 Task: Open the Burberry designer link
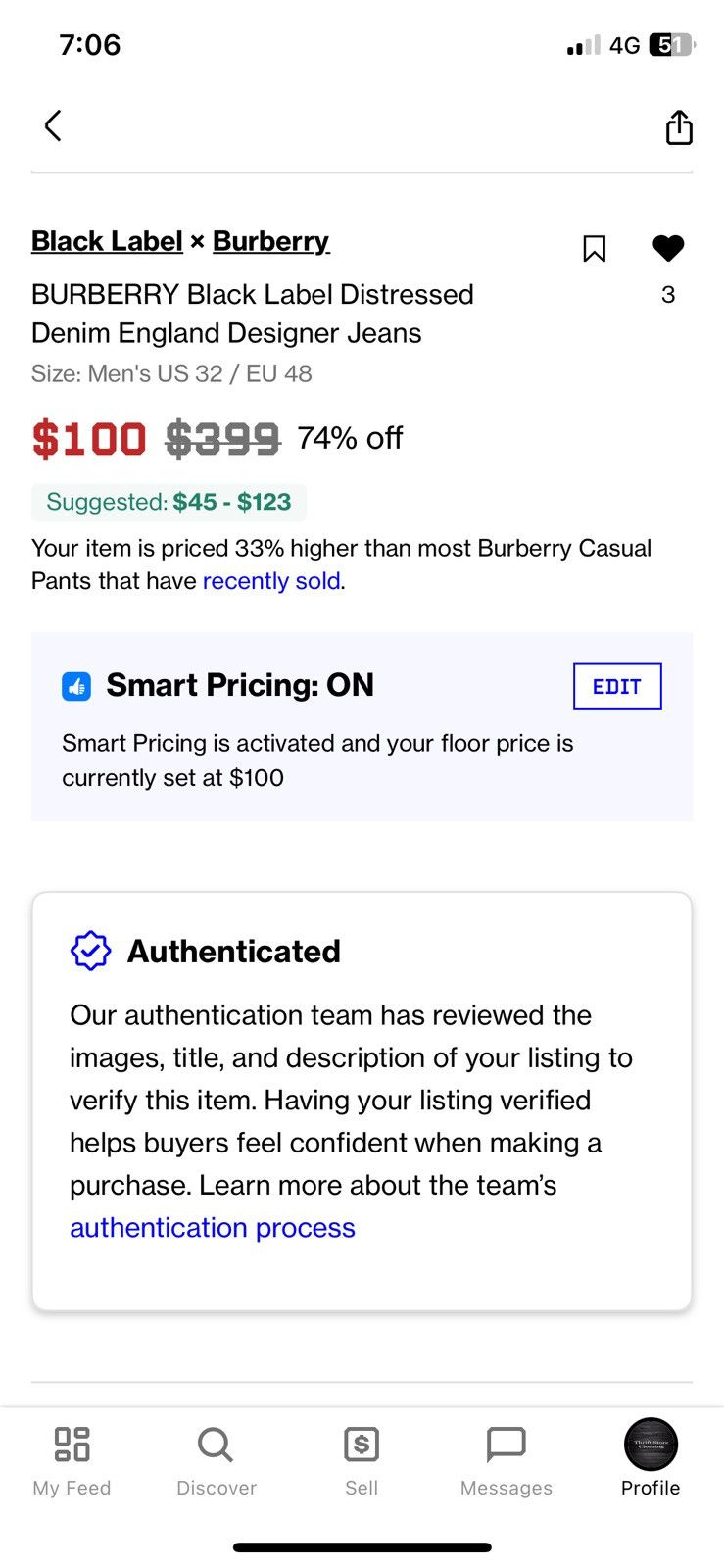(270, 241)
